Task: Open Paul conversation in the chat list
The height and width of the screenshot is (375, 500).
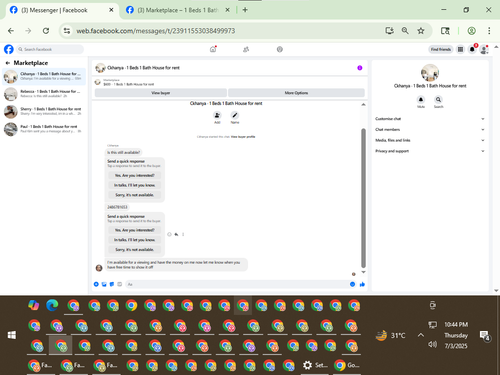Action: click(44, 129)
